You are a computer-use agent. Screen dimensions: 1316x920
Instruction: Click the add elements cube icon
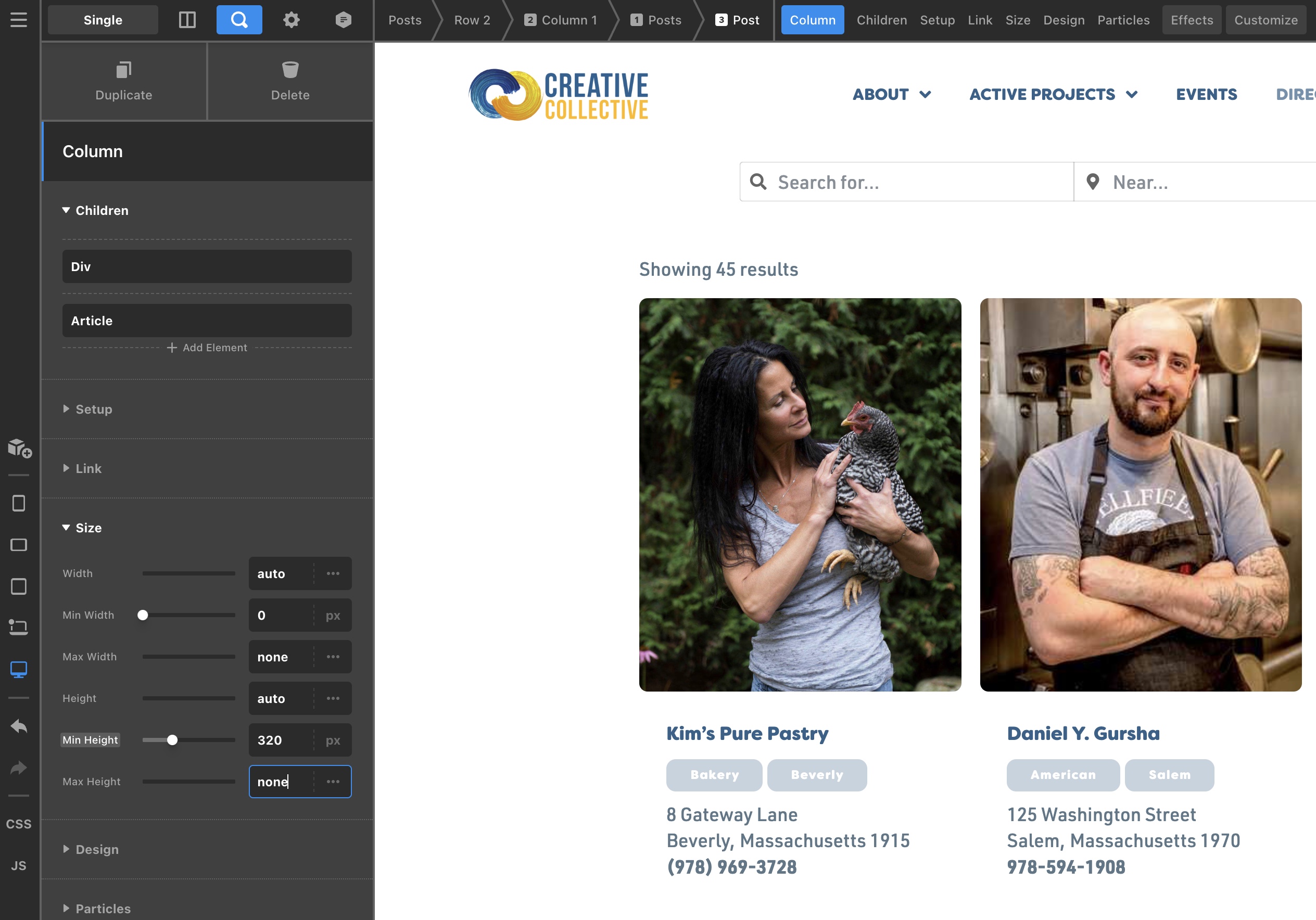click(19, 448)
